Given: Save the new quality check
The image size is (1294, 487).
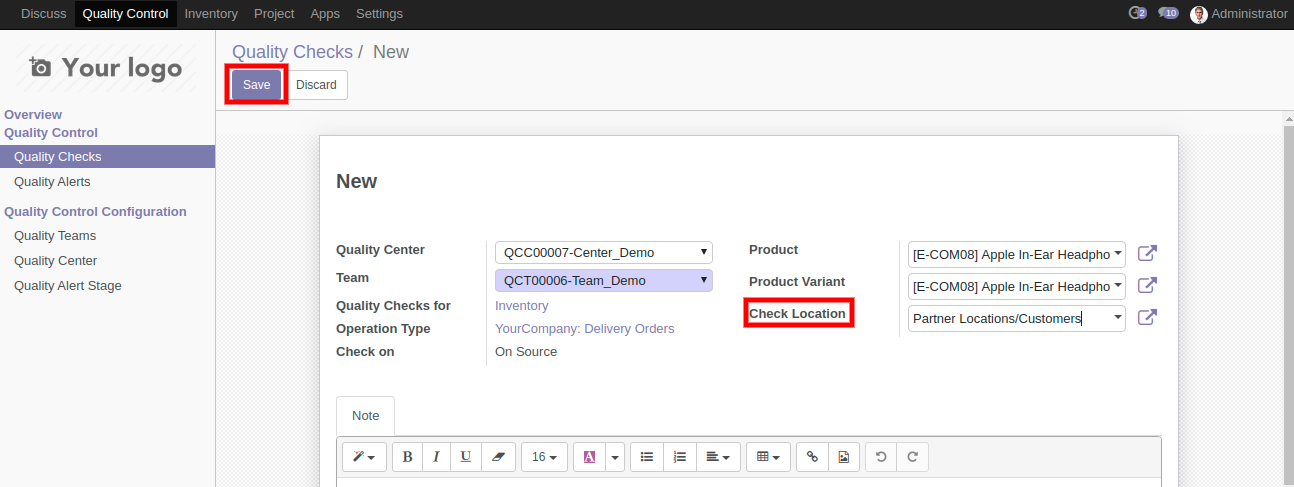Looking at the screenshot, I should 257,85.
